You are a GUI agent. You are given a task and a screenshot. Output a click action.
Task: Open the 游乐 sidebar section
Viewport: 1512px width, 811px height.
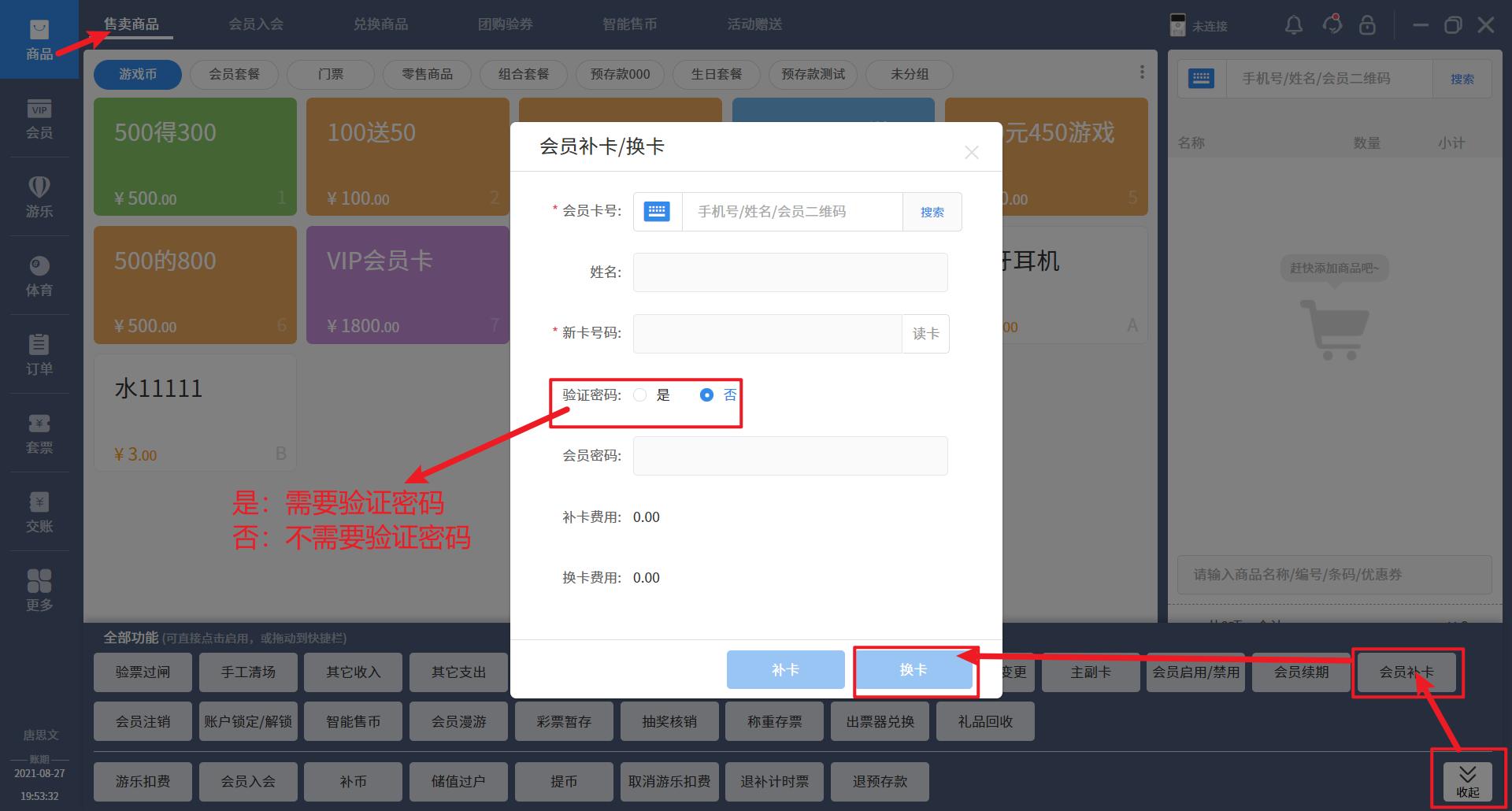pyautogui.click(x=39, y=197)
